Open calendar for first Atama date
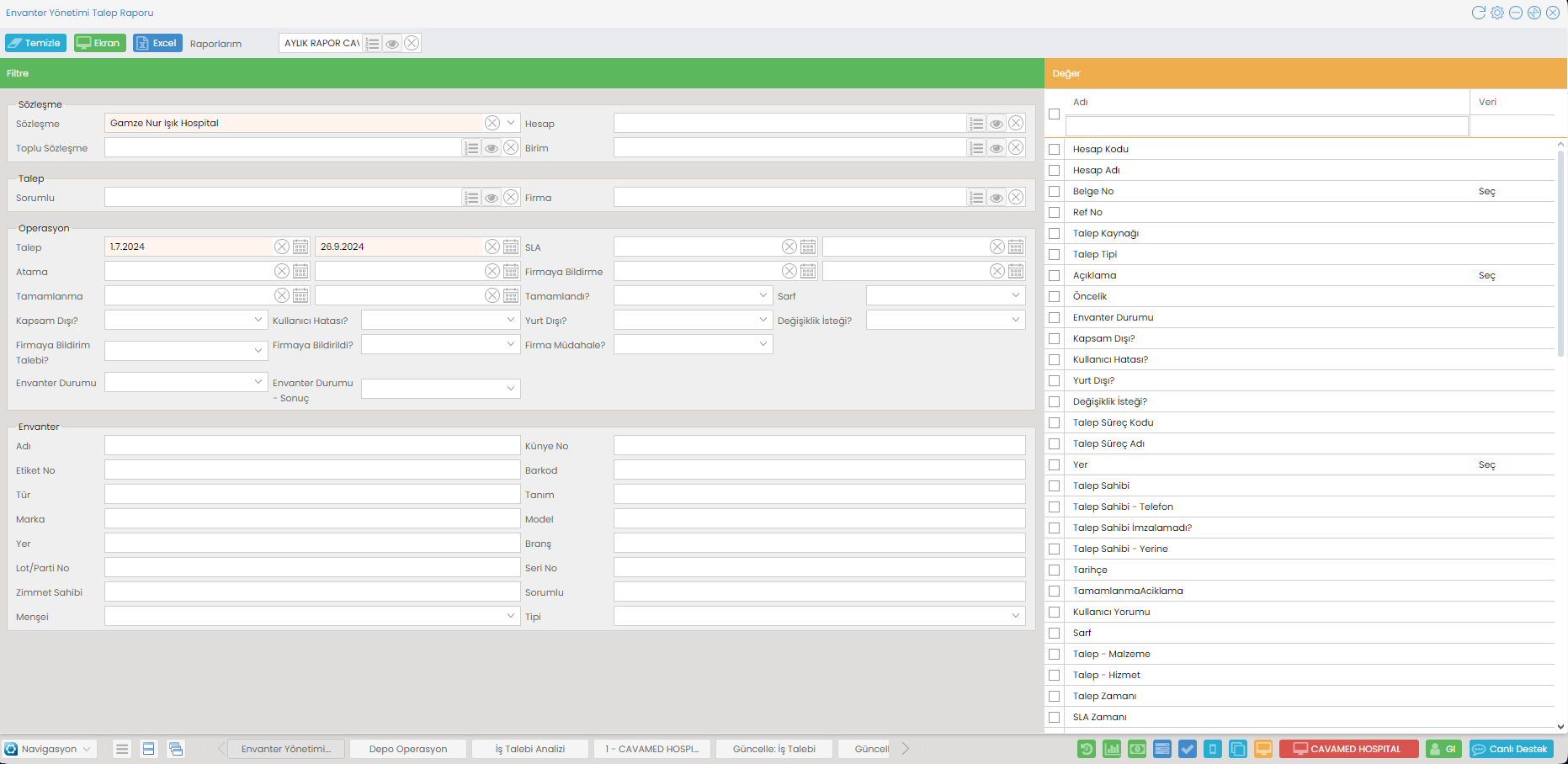The image size is (1568, 764). click(300, 271)
